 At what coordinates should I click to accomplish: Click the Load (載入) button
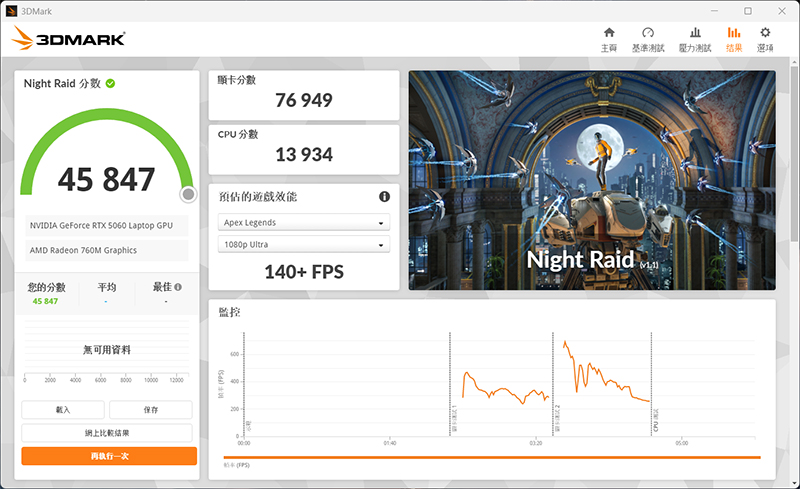63,409
